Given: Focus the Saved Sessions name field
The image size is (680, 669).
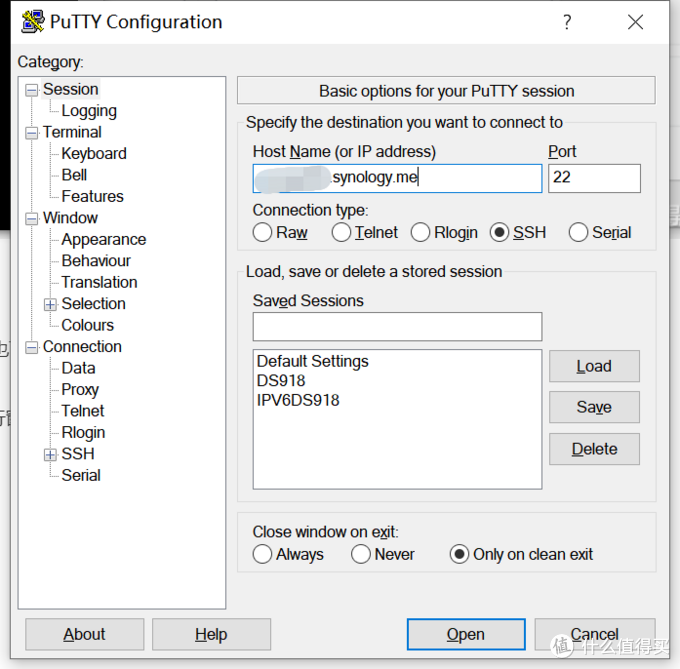Looking at the screenshot, I should pyautogui.click(x=397, y=326).
